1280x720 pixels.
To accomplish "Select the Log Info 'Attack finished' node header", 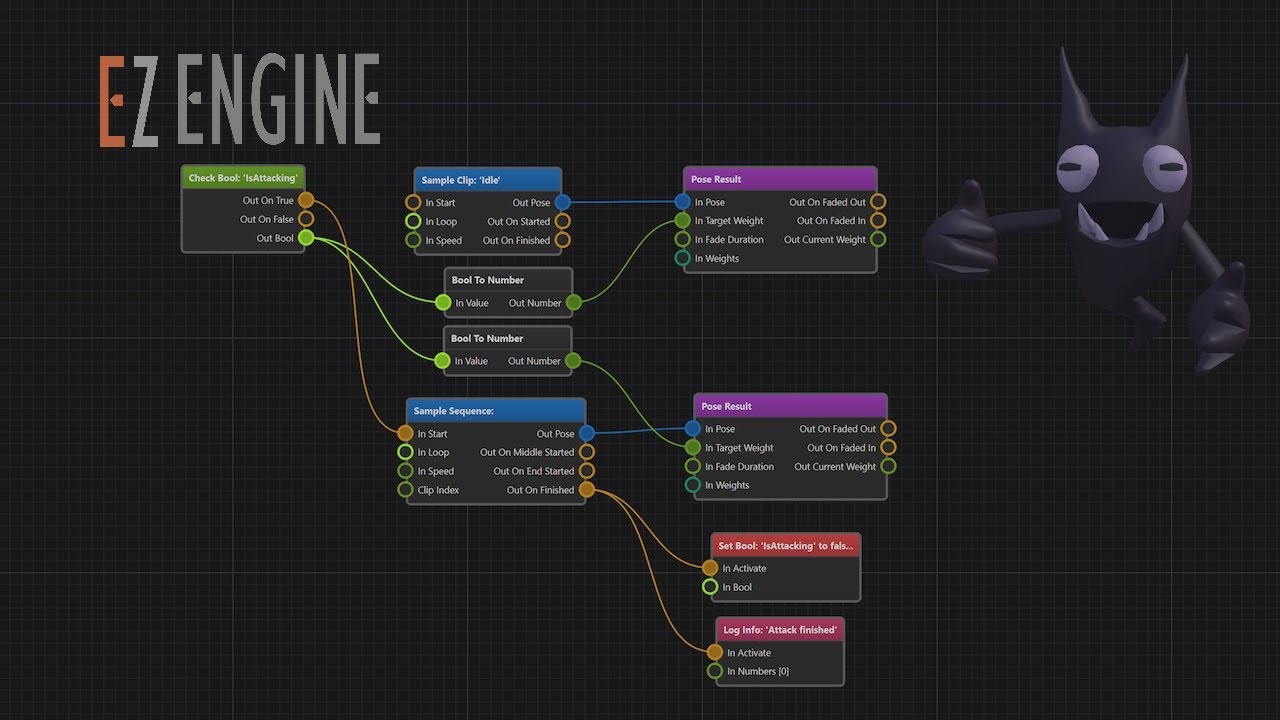I will 780,630.
